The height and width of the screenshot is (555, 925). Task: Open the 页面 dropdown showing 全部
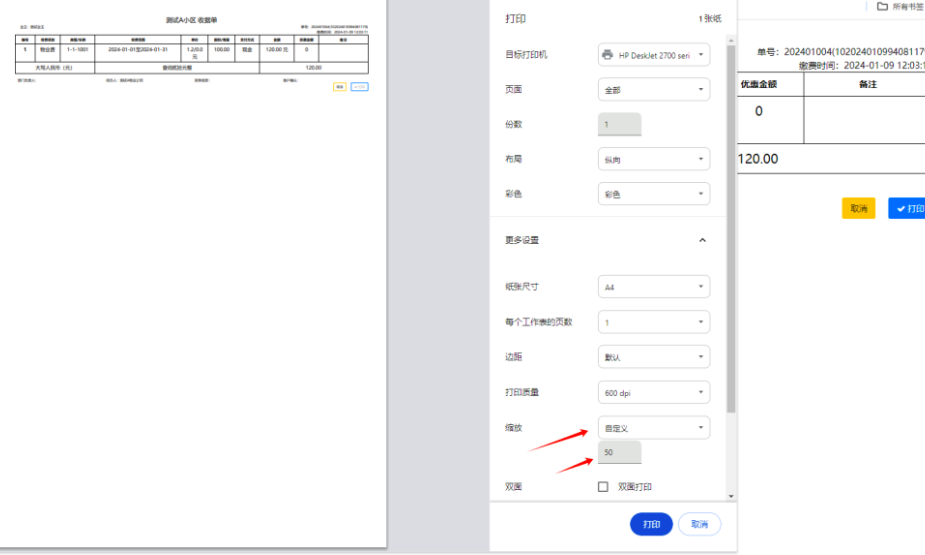click(x=654, y=90)
